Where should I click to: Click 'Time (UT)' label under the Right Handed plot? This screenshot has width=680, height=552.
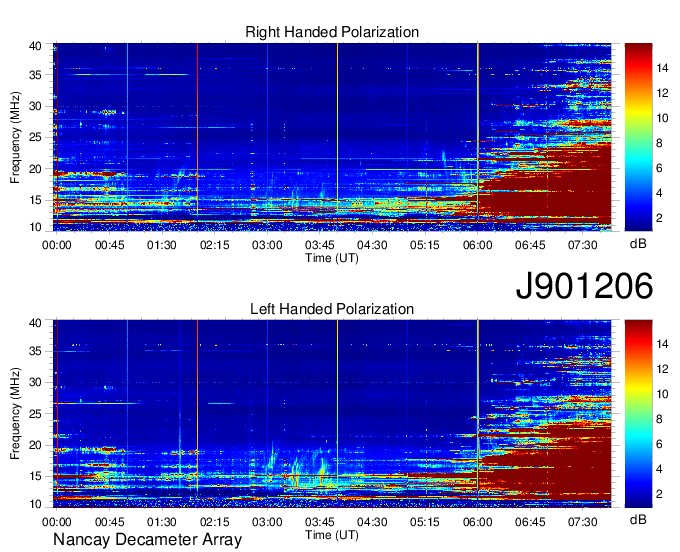click(332, 258)
